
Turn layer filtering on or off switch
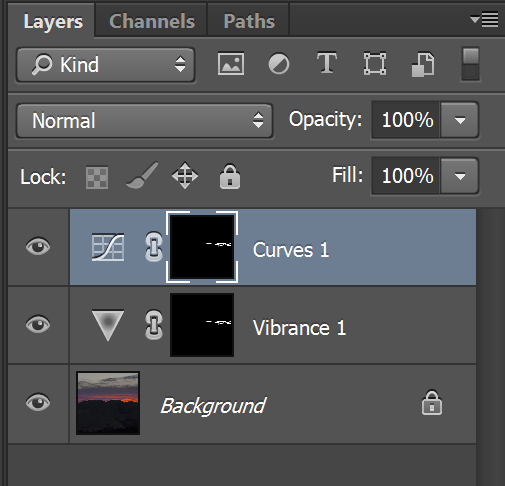click(470, 64)
